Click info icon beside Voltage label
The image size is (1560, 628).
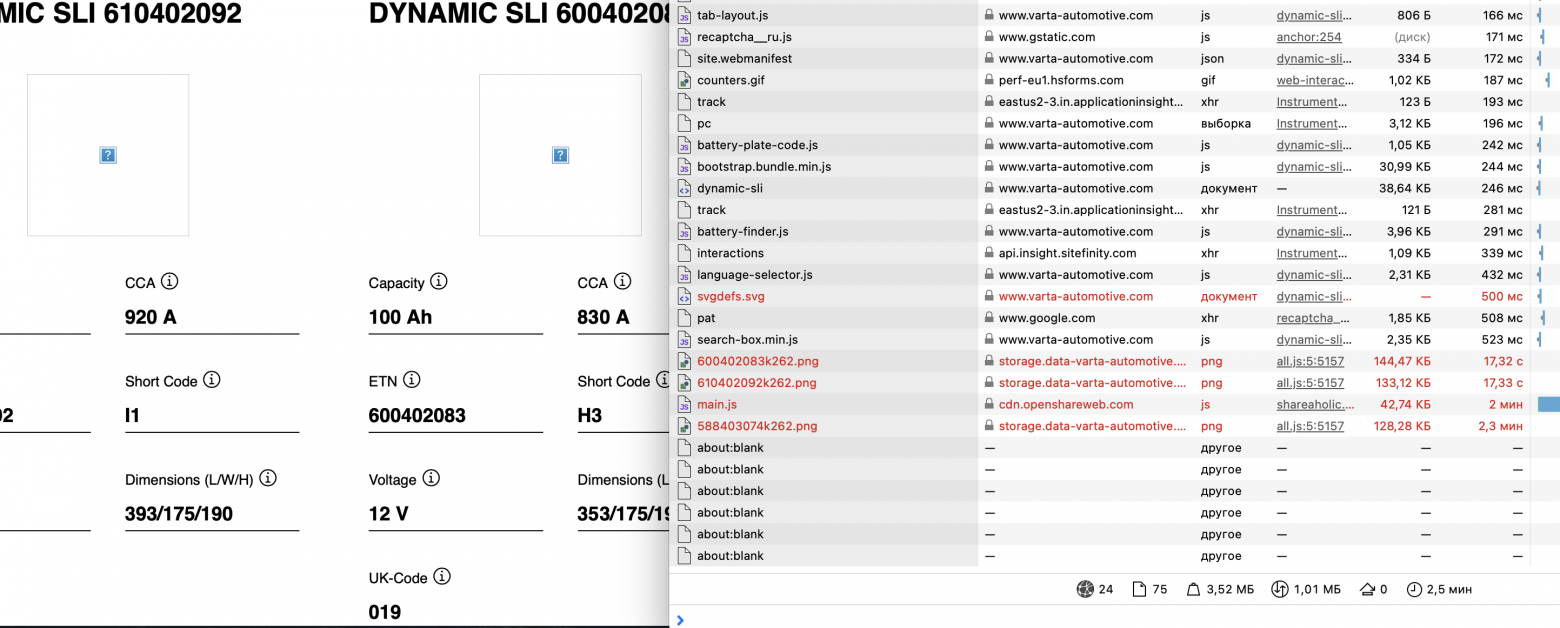431,478
